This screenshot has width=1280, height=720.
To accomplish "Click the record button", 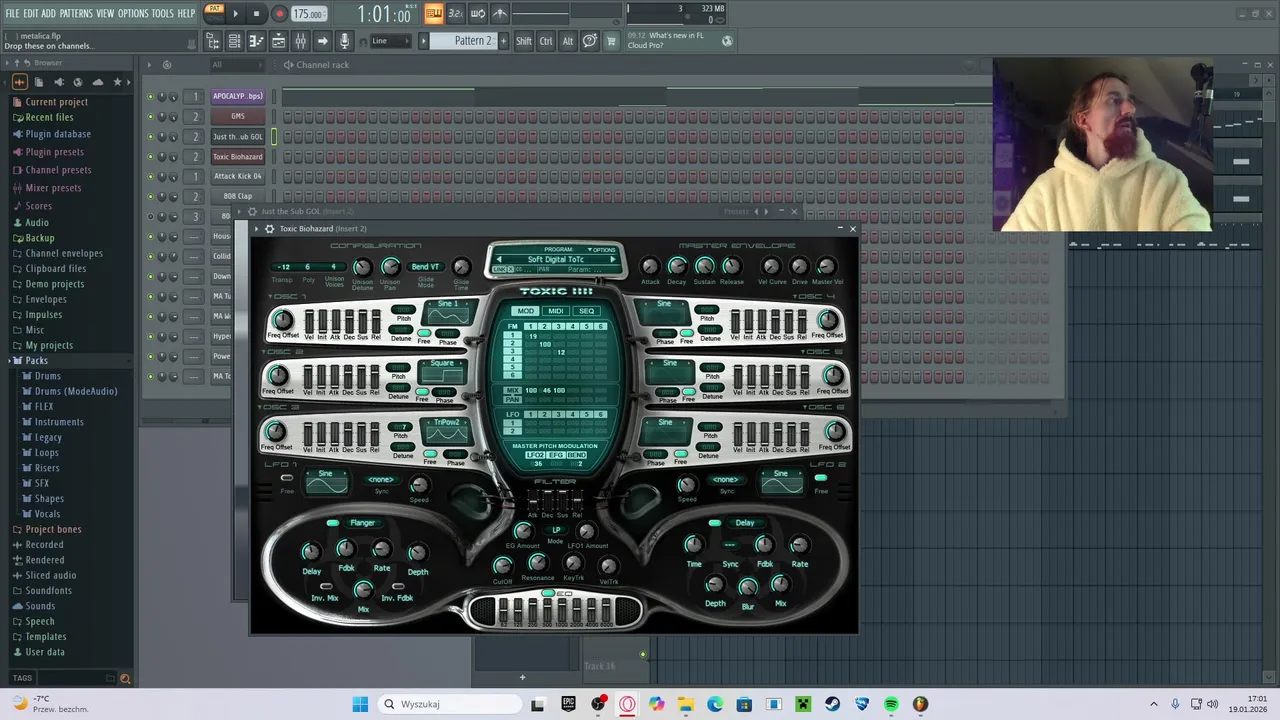I will click(x=279, y=14).
